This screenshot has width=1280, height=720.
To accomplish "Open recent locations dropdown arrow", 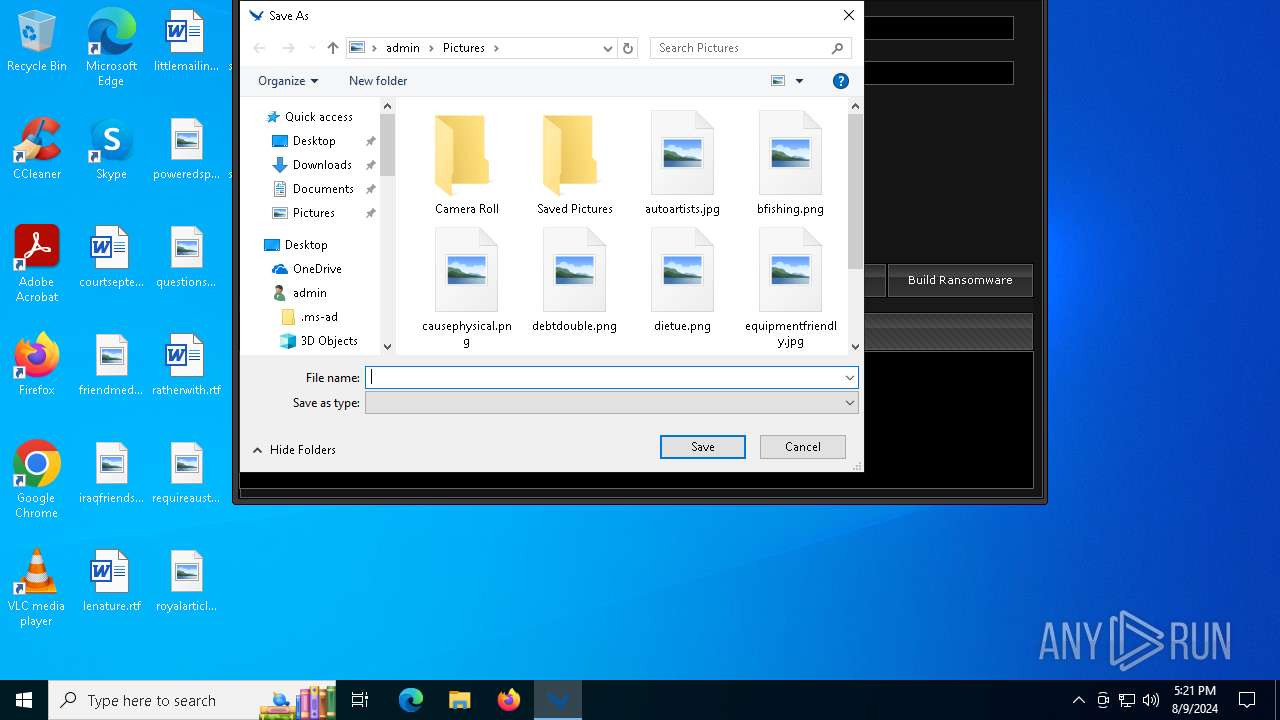I will pyautogui.click(x=312, y=48).
